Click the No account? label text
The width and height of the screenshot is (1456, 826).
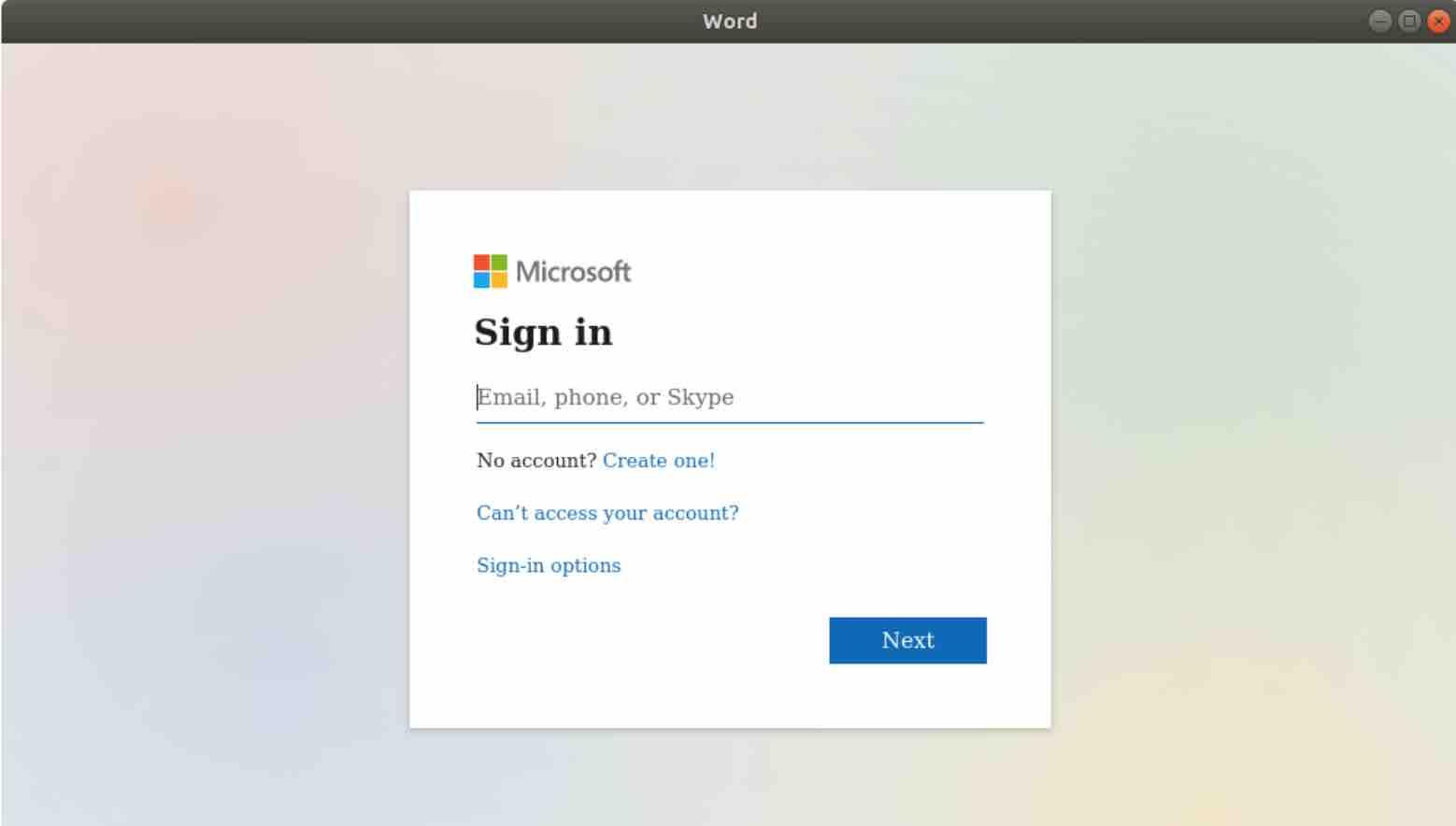pyautogui.click(x=536, y=461)
